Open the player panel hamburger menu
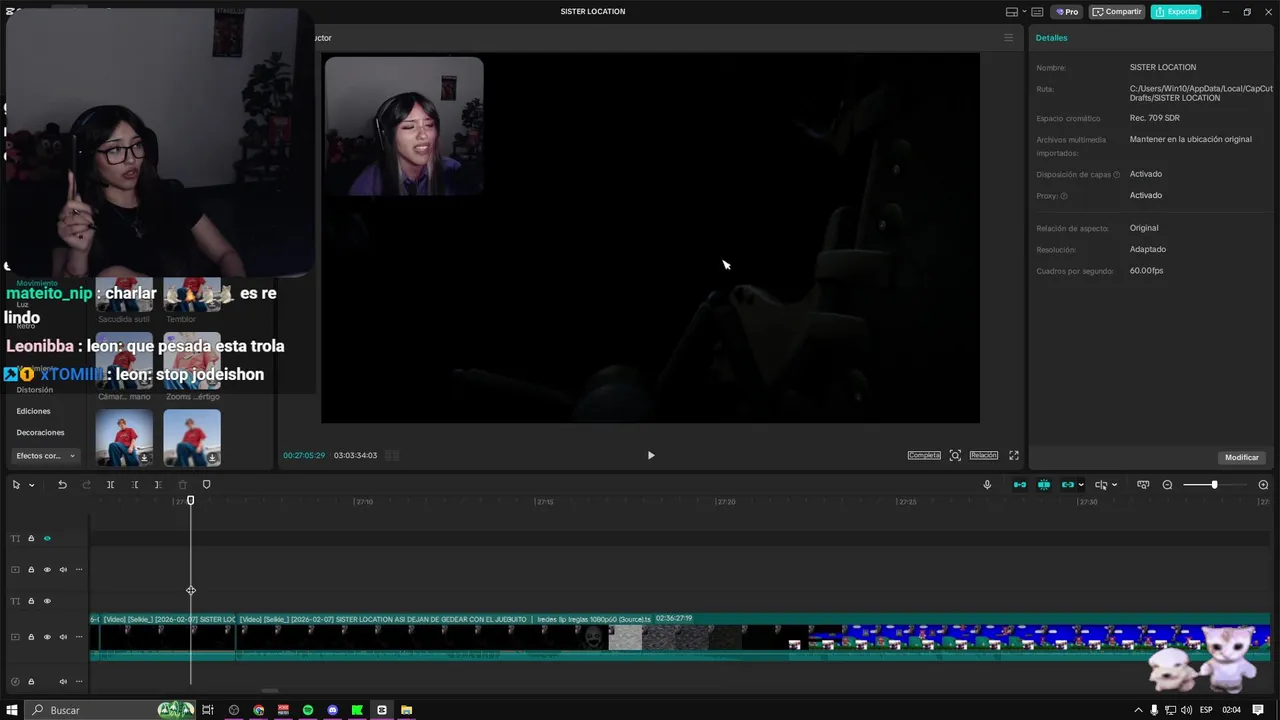 tap(1008, 38)
